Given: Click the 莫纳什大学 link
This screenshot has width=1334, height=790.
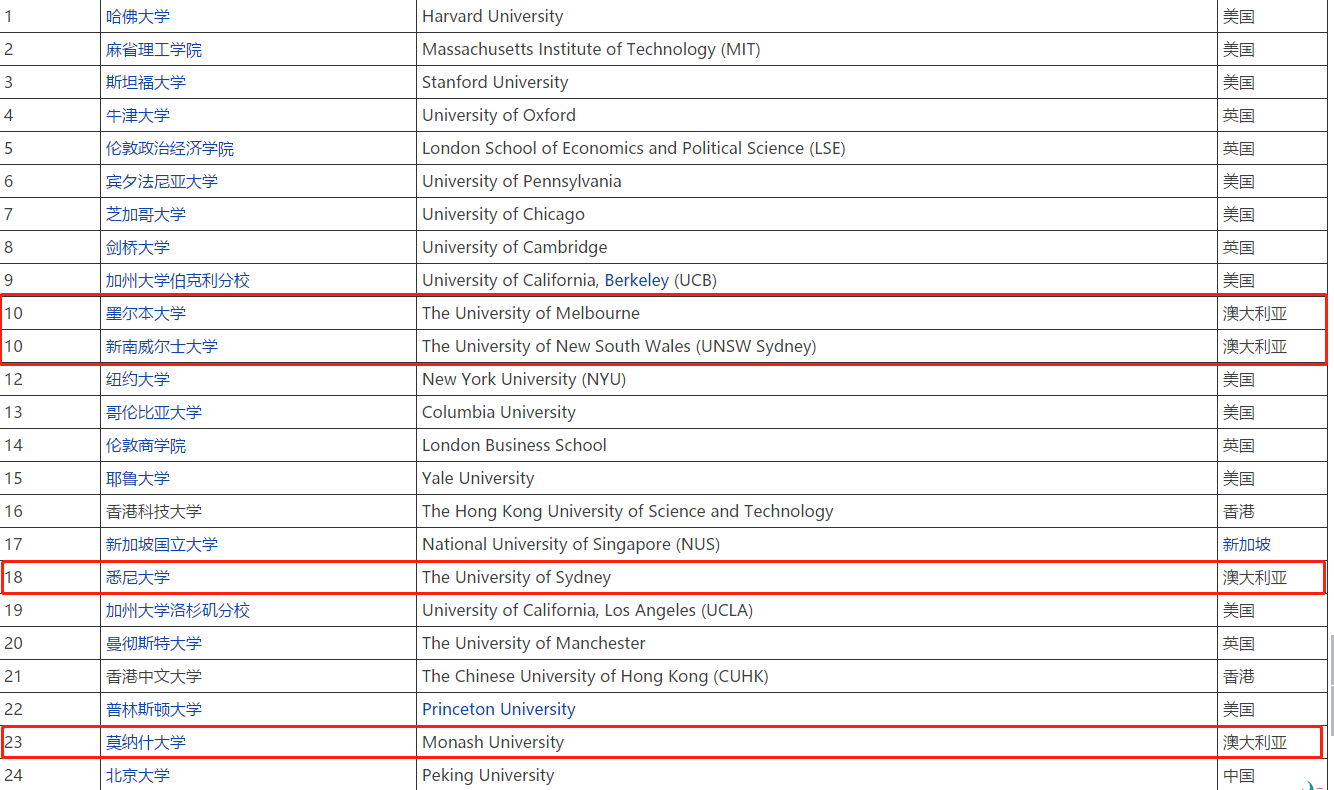Looking at the screenshot, I should (146, 742).
